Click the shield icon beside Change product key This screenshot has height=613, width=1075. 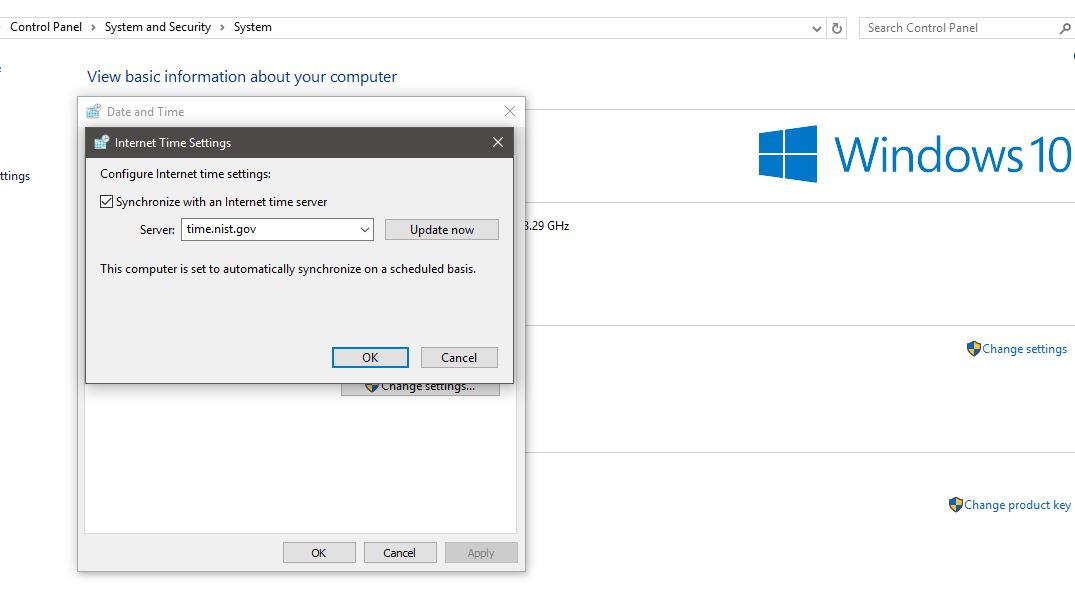tap(956, 505)
